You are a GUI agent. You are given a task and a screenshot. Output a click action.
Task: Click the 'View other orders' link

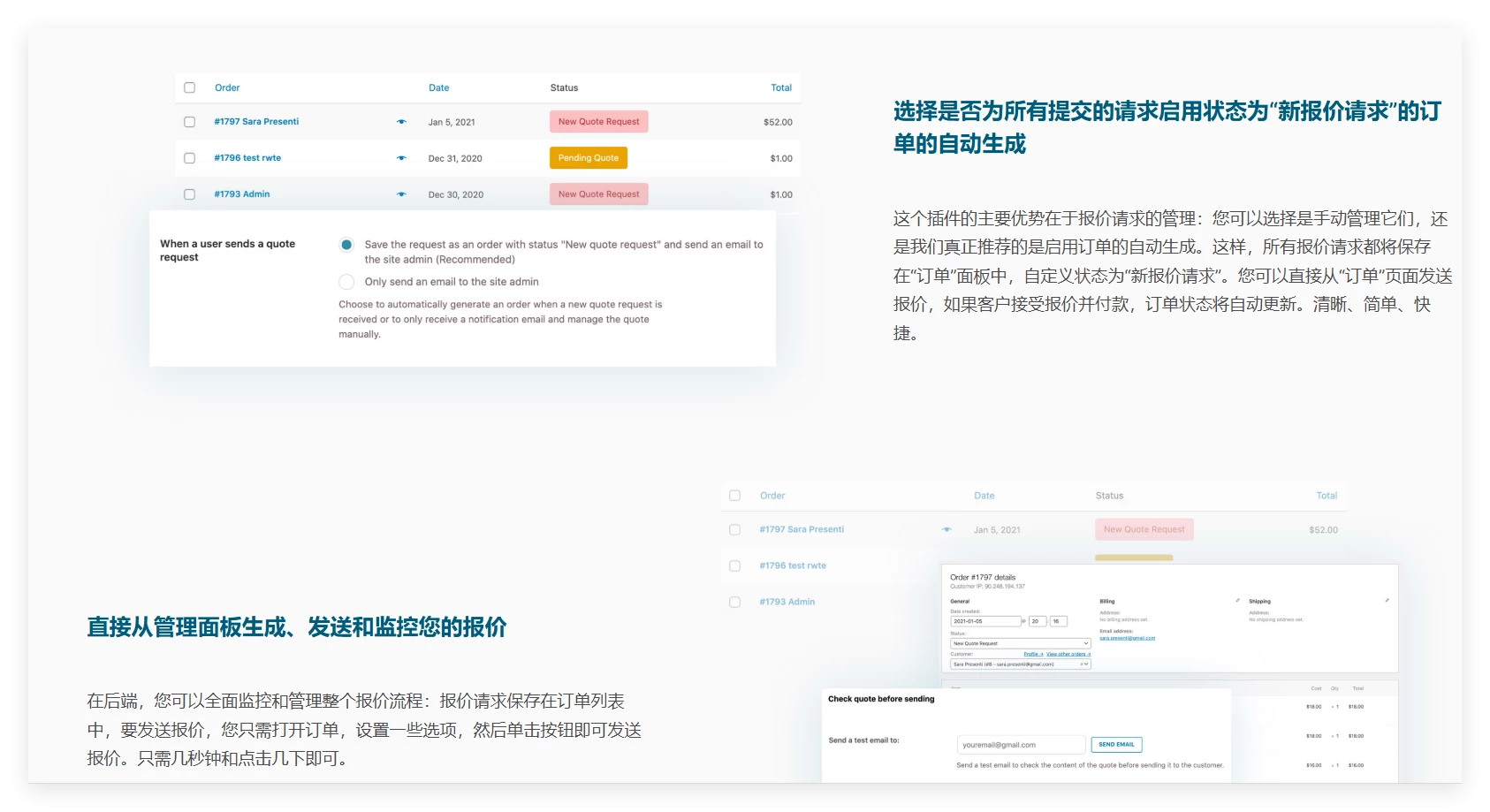coord(1068,655)
